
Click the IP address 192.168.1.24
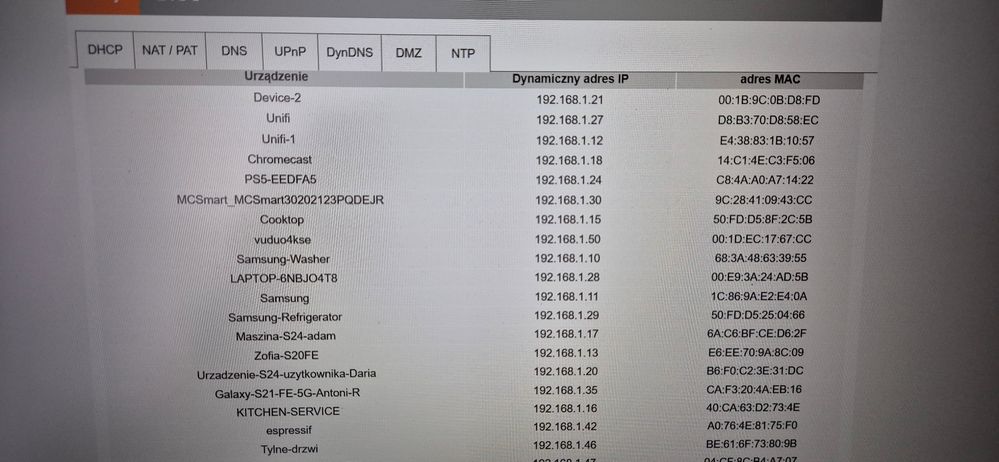569,180
